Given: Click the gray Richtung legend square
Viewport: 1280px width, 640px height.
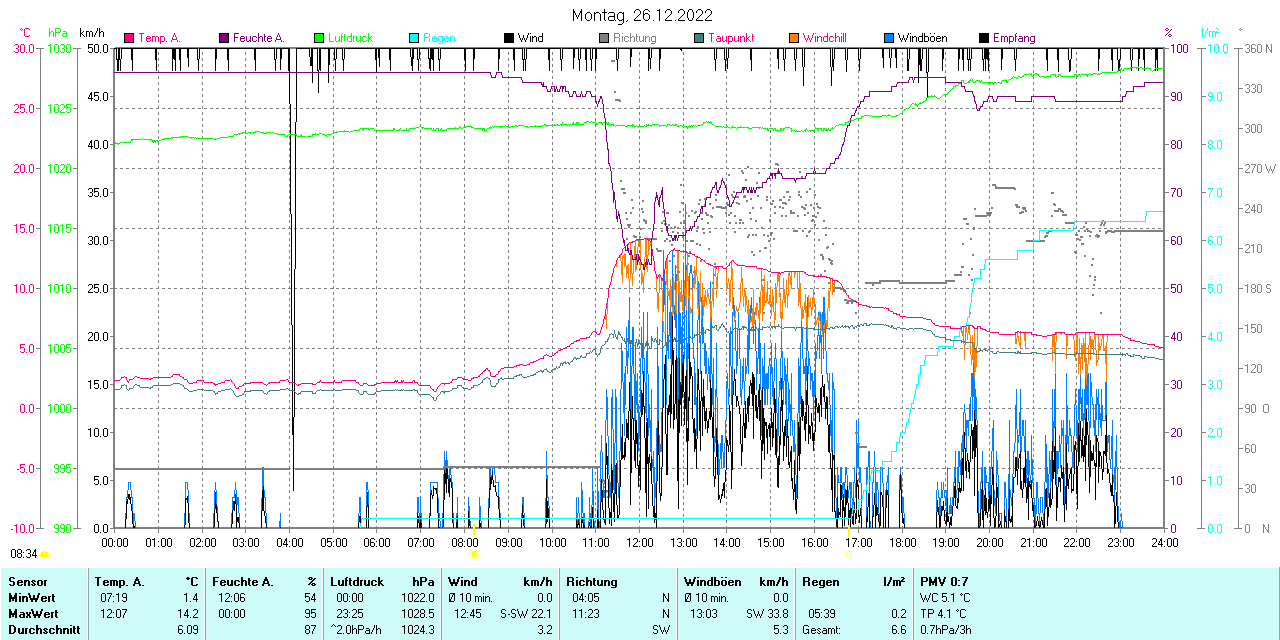Looking at the screenshot, I should [604, 38].
